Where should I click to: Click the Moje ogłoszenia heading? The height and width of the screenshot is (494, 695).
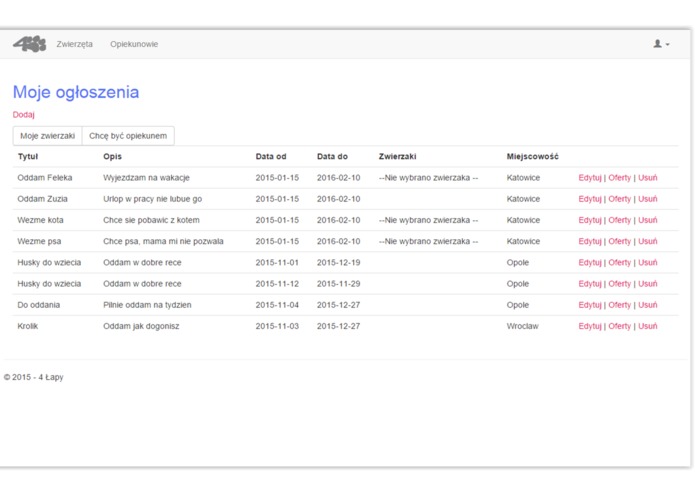click(x=76, y=92)
